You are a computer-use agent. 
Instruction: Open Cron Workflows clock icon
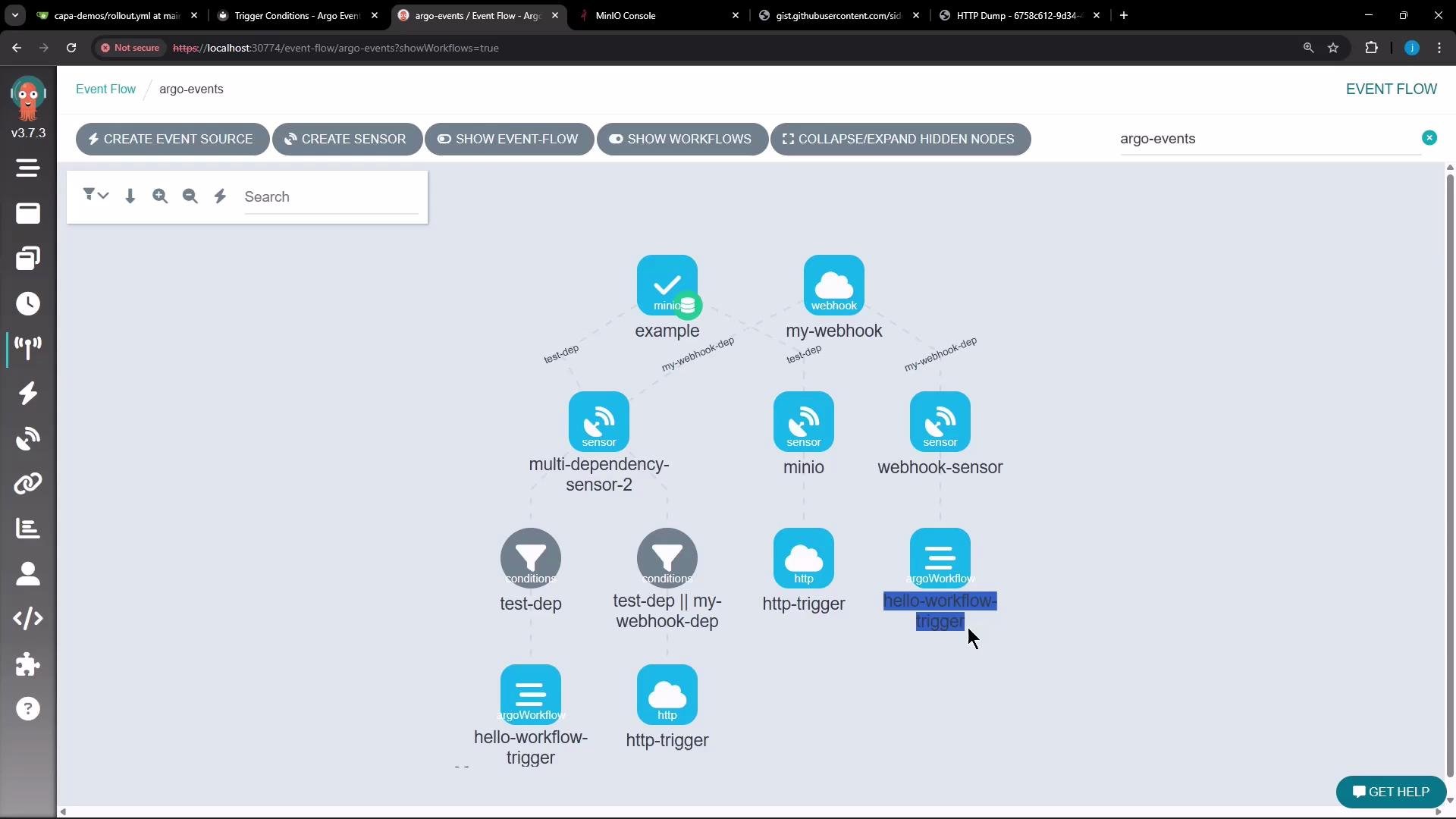[x=28, y=303]
